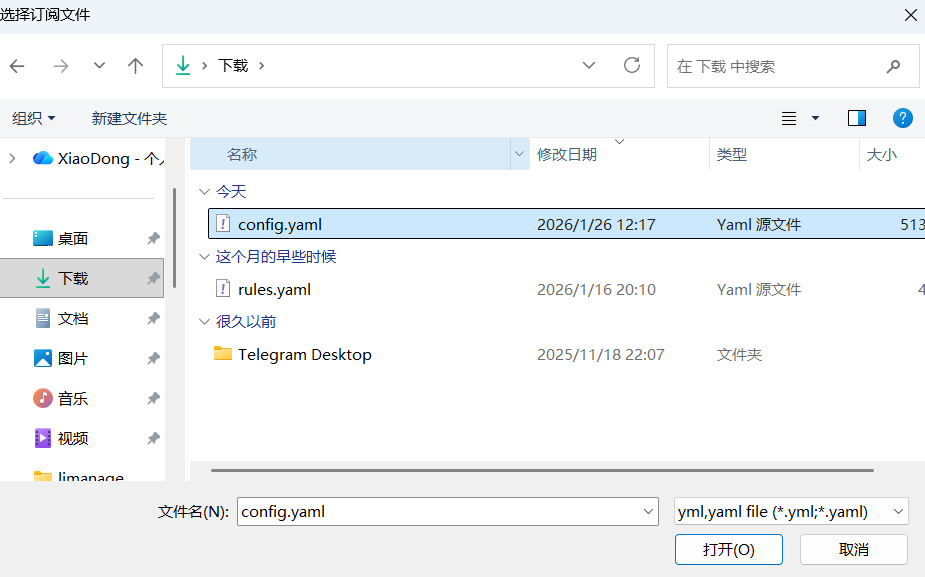Viewport: 925px width, 577px height.
Task: Click the Up one level arrow
Action: point(136,66)
